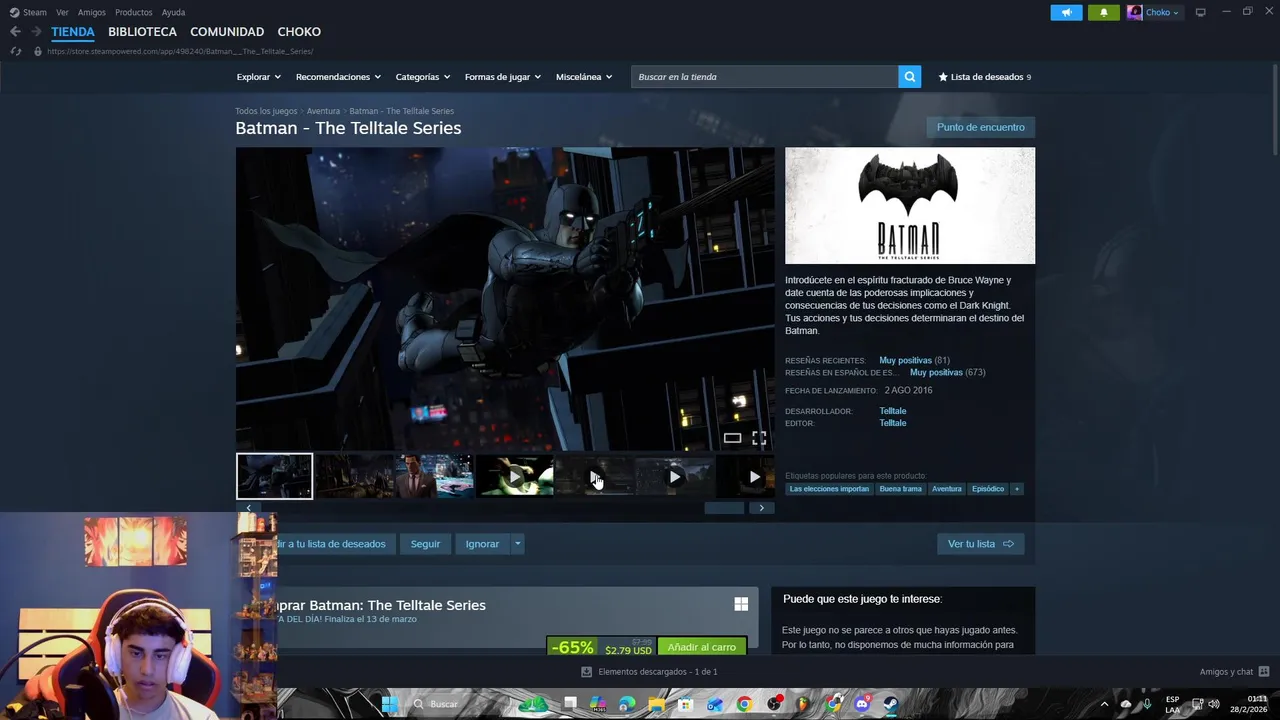Go forward with the Steam forward arrow
Image resolution: width=1280 pixels, height=720 pixels.
tap(36, 32)
